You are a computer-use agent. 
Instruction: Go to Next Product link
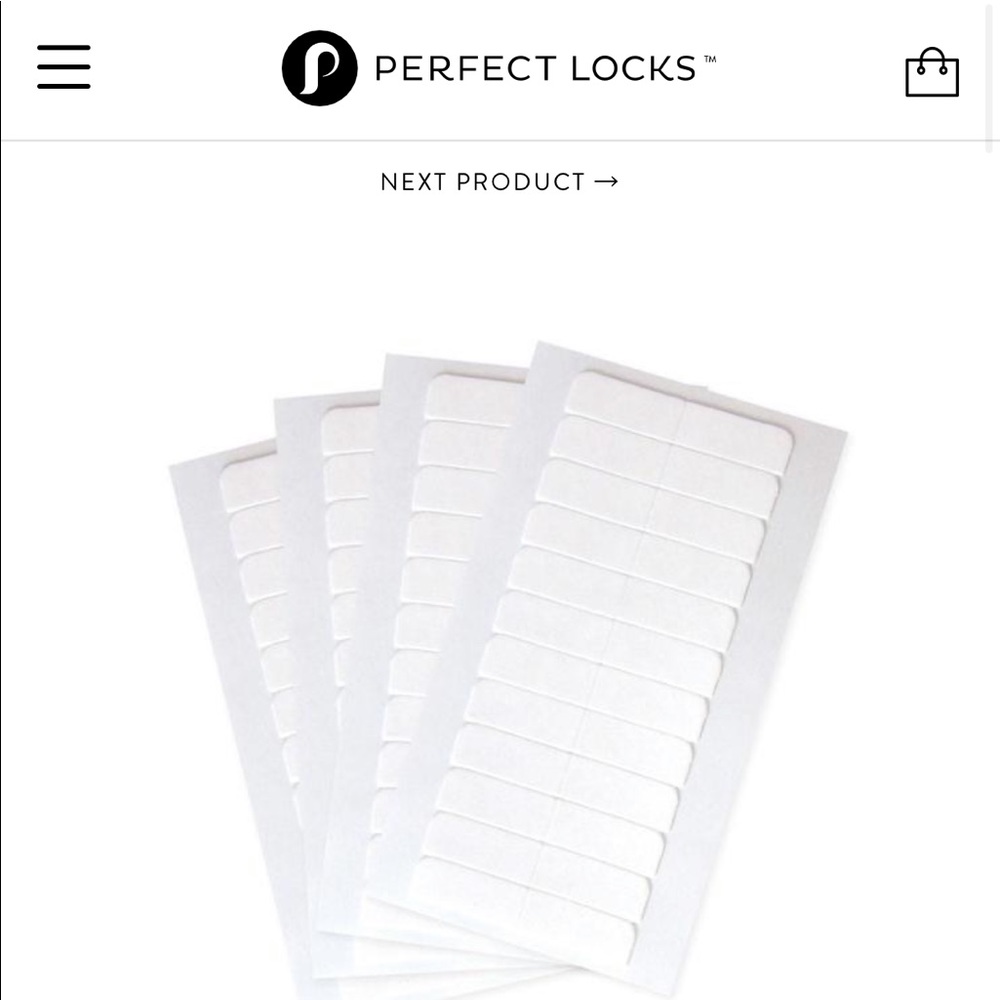click(499, 182)
